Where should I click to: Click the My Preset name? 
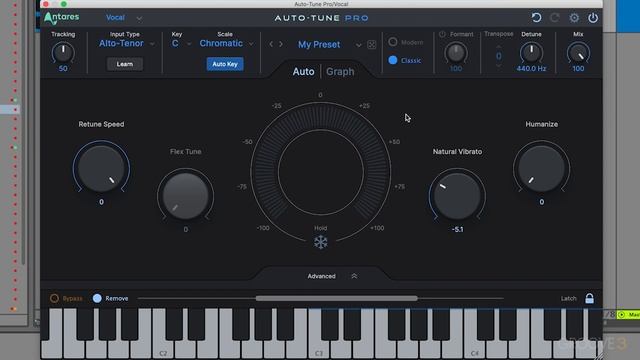(x=319, y=44)
